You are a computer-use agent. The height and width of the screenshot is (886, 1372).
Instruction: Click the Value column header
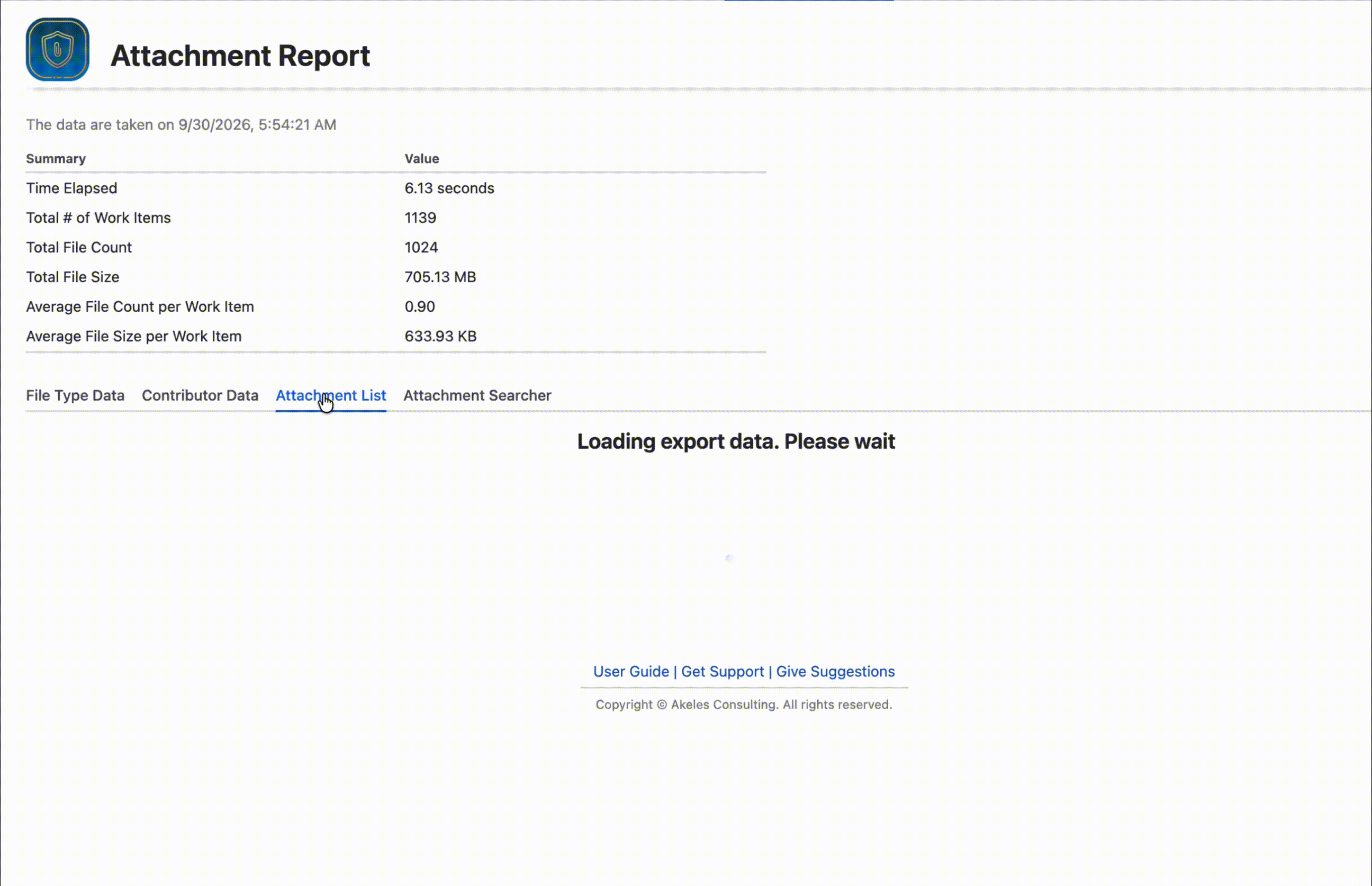[422, 159]
